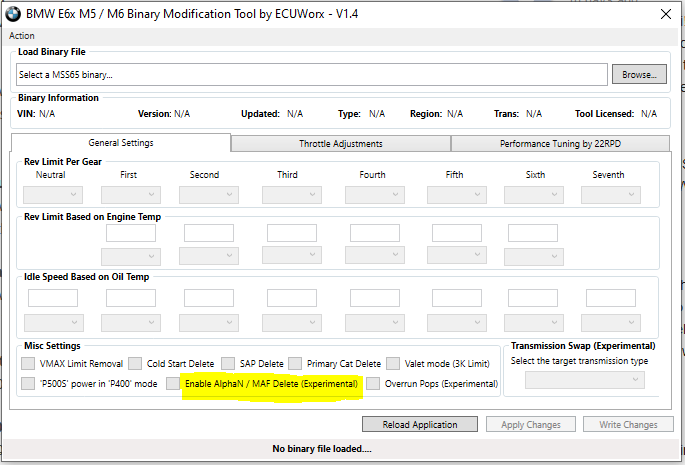This screenshot has width=685, height=465.
Task: Click the 'Tool Licensed:' label
Action: [x=604, y=114]
